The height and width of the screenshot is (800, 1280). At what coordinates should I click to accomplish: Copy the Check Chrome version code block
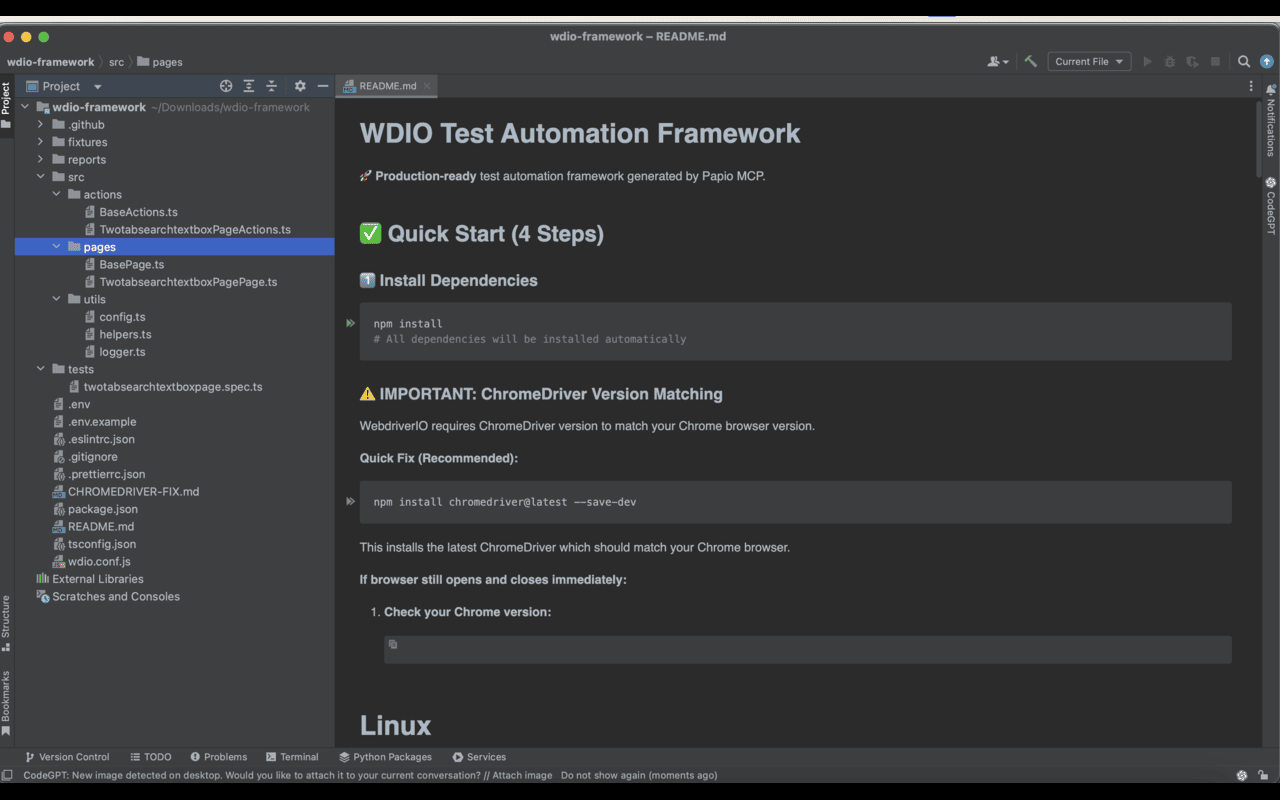(x=393, y=644)
